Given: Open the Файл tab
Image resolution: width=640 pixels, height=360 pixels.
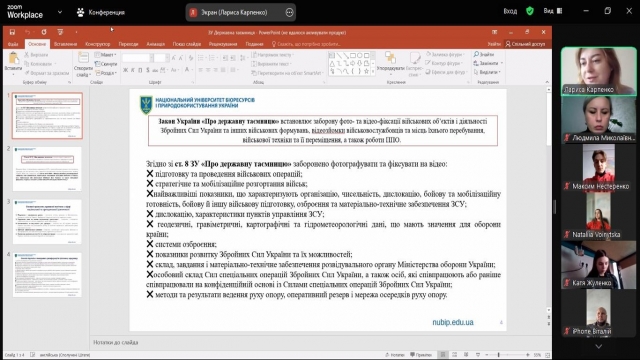Looking at the screenshot, I should click(13, 44).
